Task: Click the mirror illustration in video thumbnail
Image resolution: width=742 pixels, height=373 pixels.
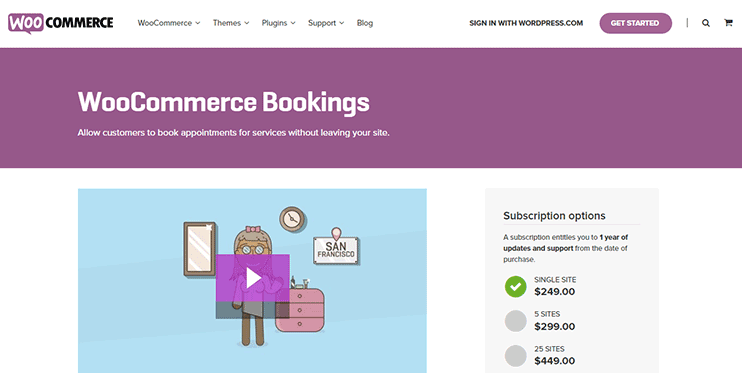Action: [x=200, y=249]
